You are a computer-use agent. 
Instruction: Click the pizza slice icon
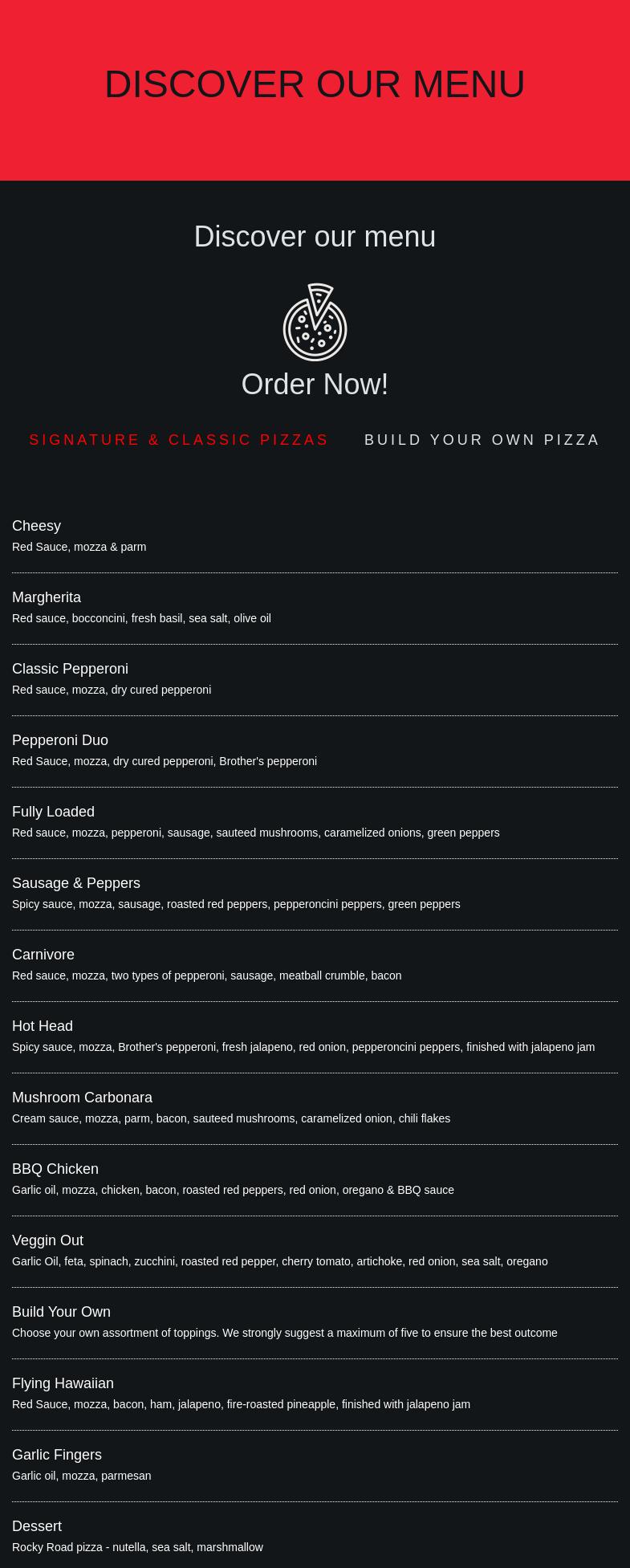click(x=315, y=322)
